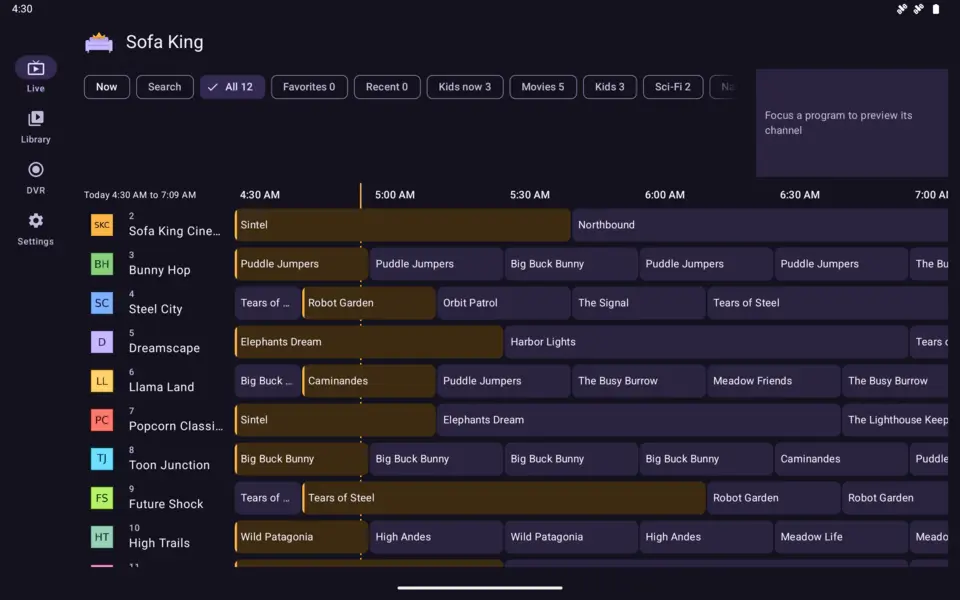Select the FS Future Shock channel badge
Viewport: 960px width, 600px height.
tap(102, 498)
